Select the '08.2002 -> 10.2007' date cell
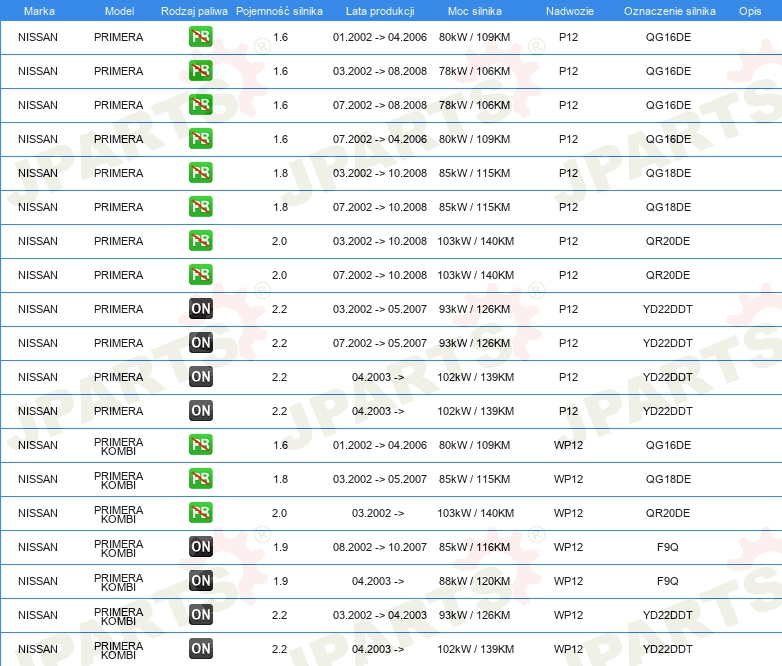 tap(380, 547)
